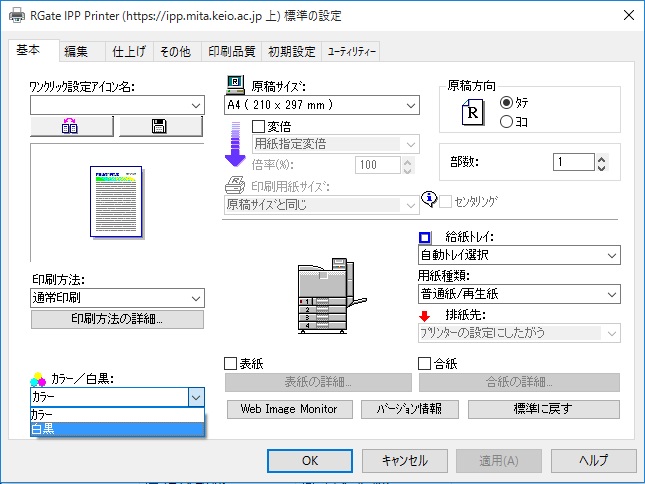Screen dimensions: 645x484
Task: Click the computer icon beside 原稿サイズ
Action: [x=235, y=86]
